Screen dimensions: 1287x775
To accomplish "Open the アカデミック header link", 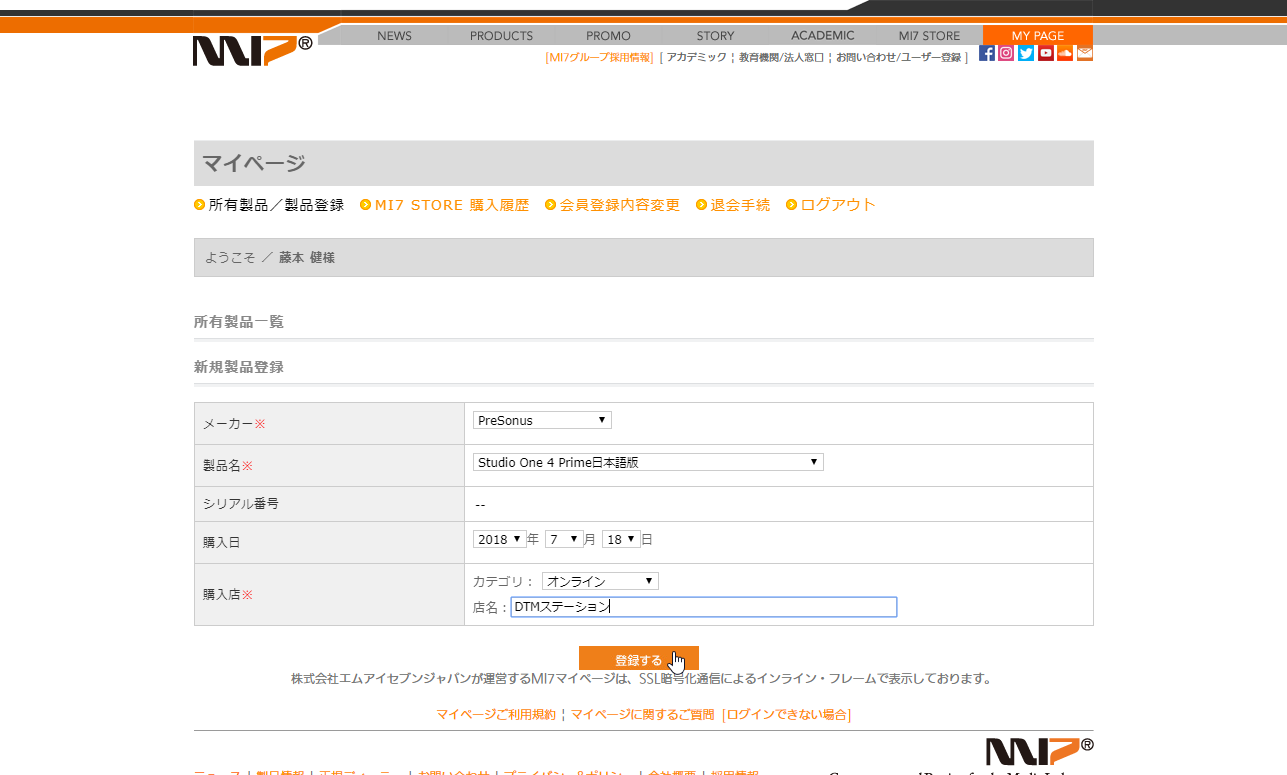I will pyautogui.click(x=696, y=58).
